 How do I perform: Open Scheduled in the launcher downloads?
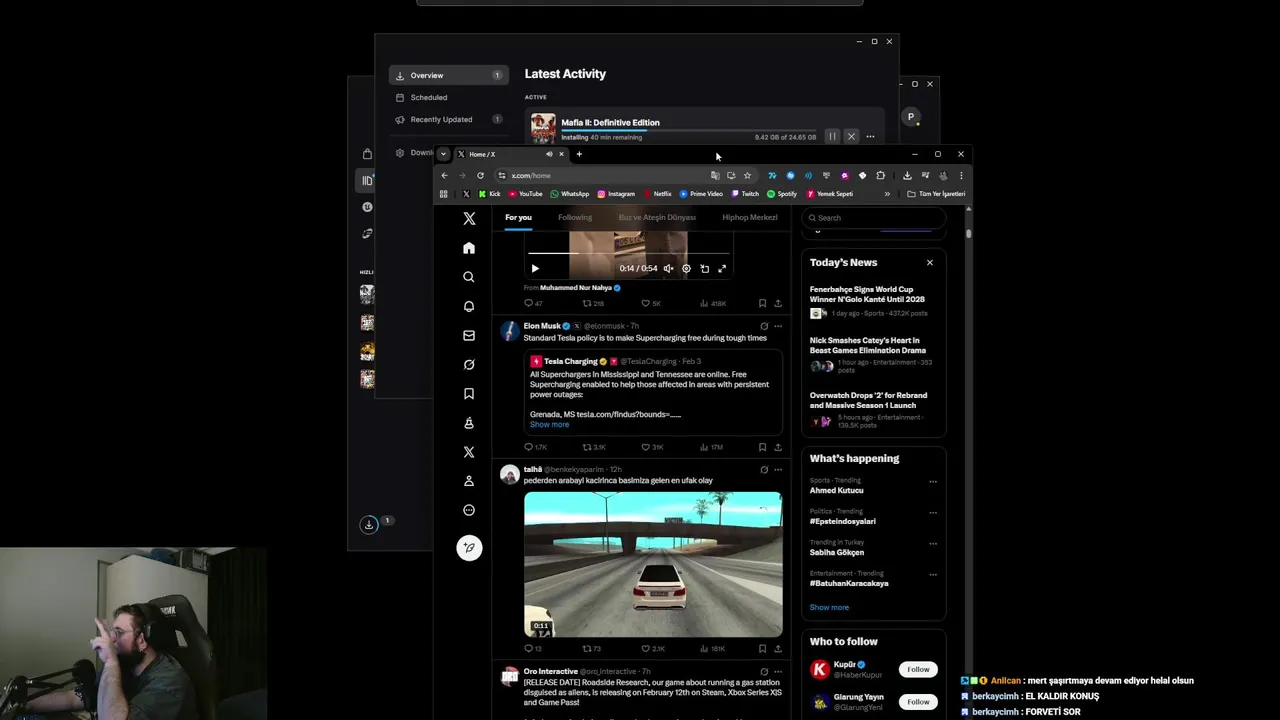tap(448, 97)
